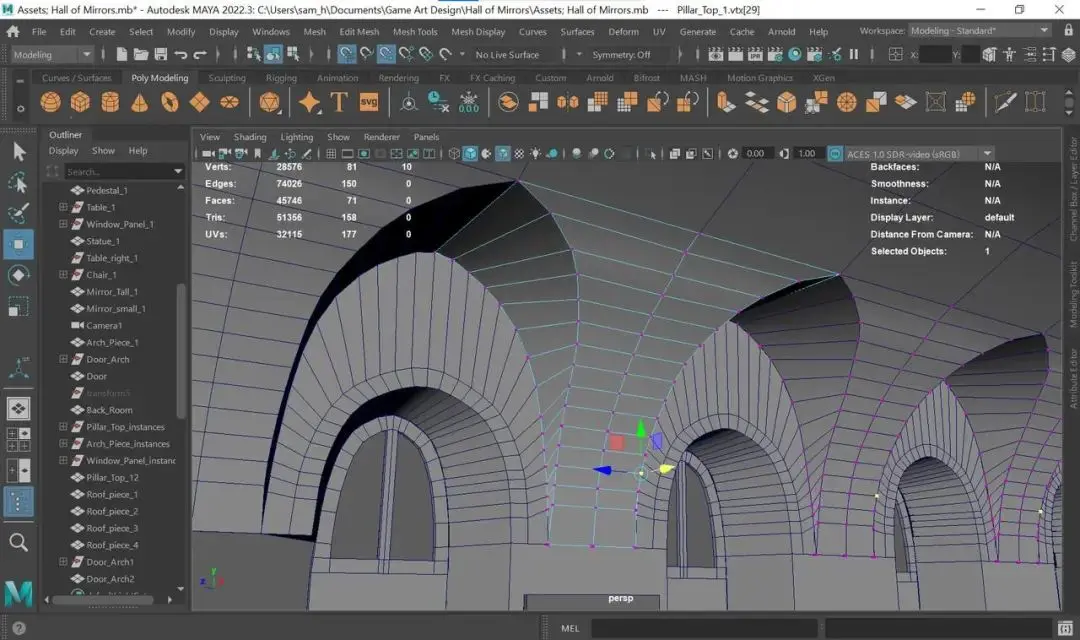Select Camera1 in the Outliner
The image size is (1080, 640).
(105, 325)
